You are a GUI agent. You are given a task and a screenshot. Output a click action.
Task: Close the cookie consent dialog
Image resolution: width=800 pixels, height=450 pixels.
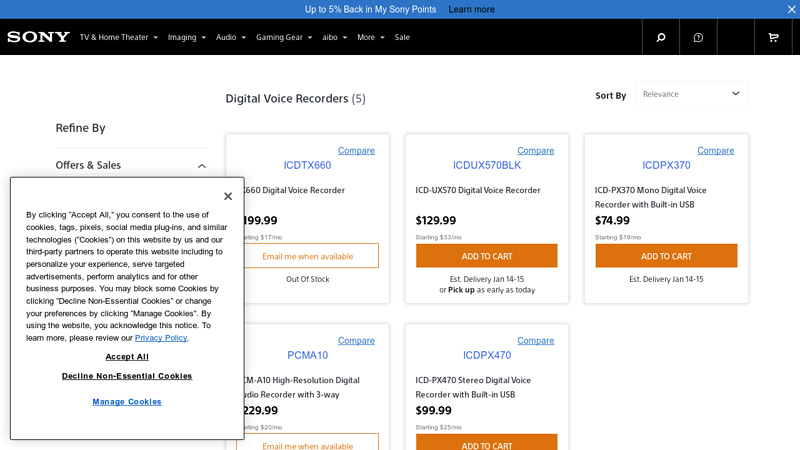[x=228, y=196]
